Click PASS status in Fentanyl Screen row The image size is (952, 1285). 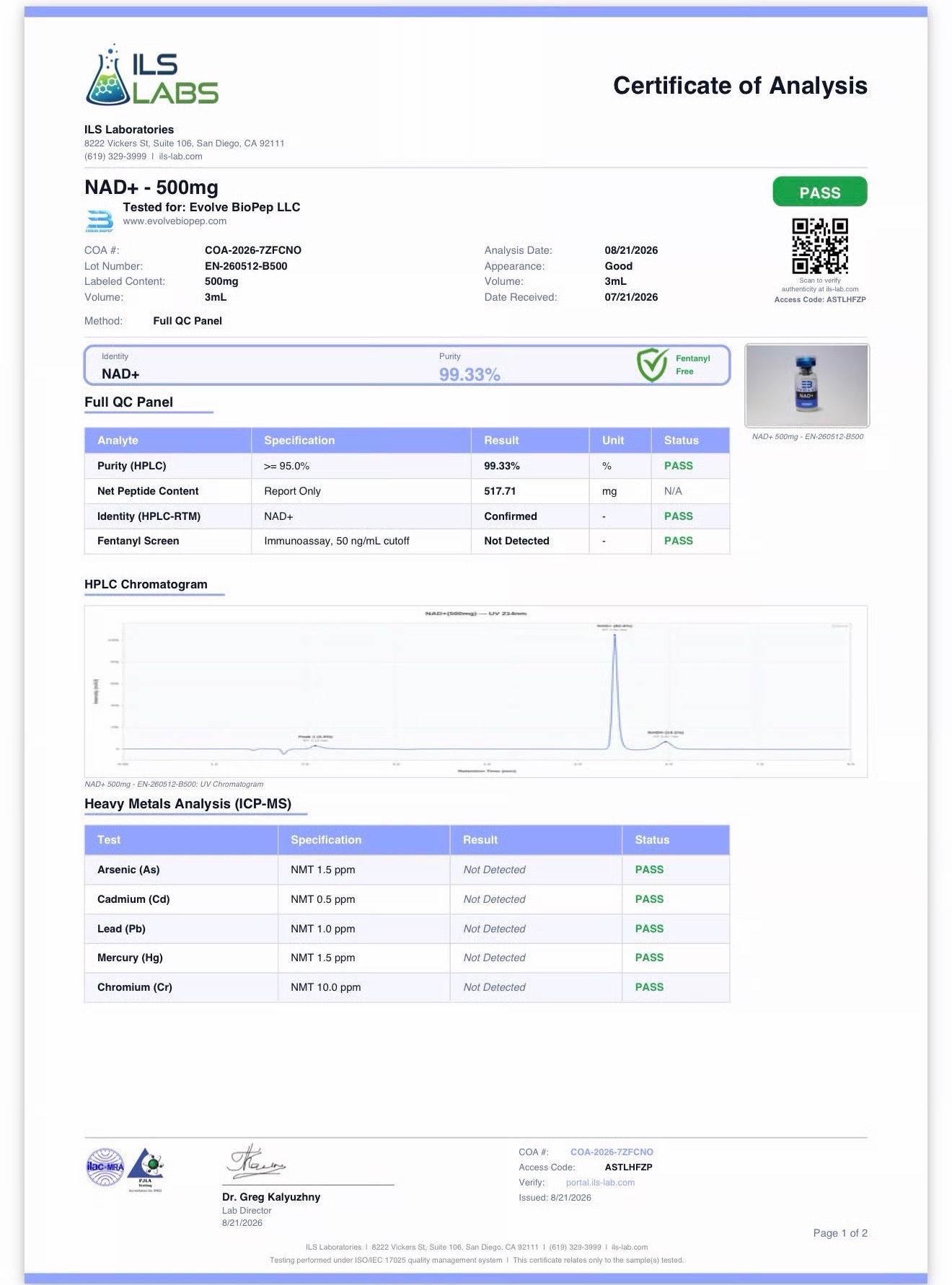(x=679, y=541)
